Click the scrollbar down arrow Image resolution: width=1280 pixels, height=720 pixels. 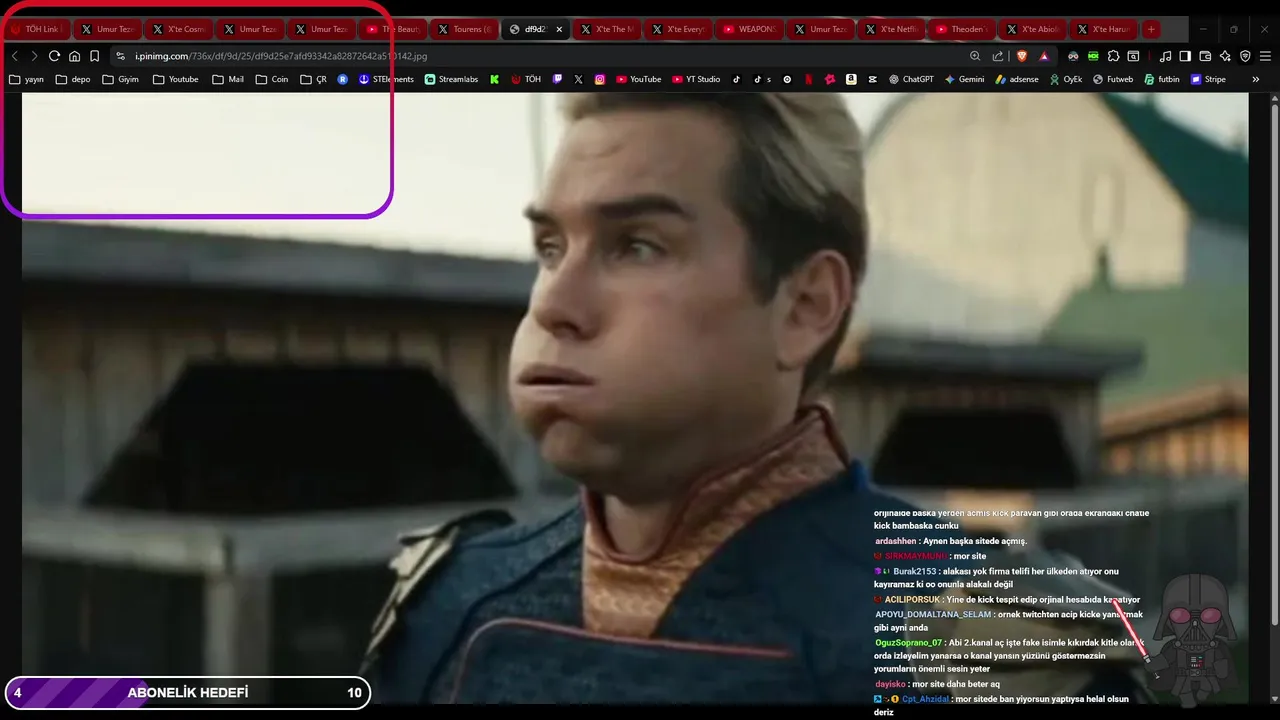(x=1273, y=698)
